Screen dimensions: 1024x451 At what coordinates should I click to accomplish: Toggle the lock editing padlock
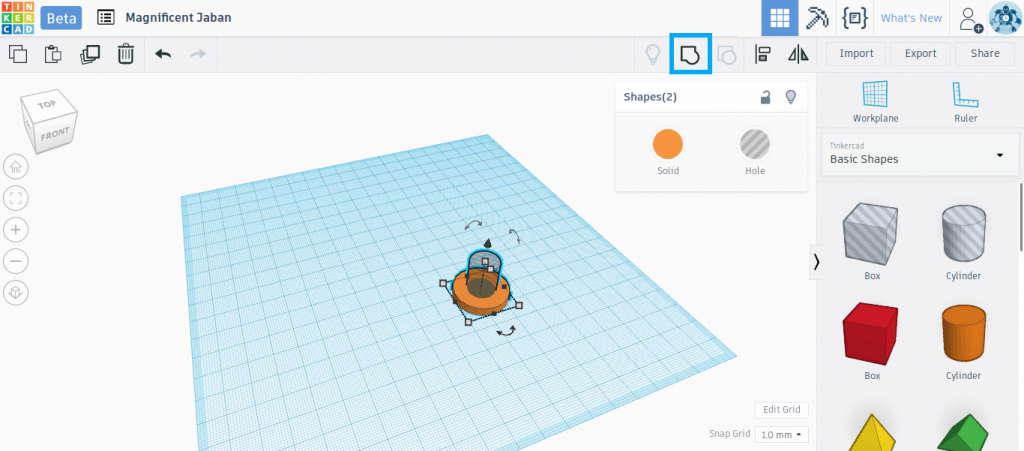click(765, 97)
